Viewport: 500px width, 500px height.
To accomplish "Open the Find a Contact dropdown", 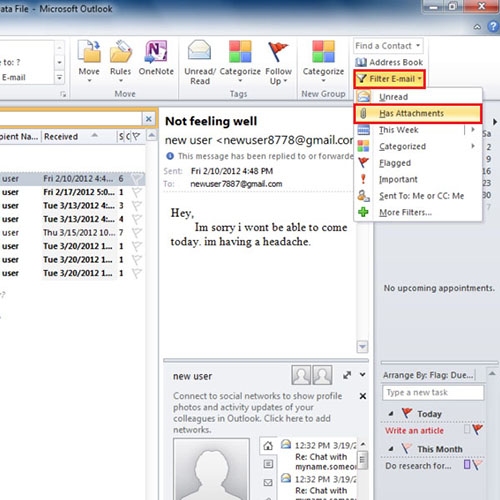I will (418, 46).
